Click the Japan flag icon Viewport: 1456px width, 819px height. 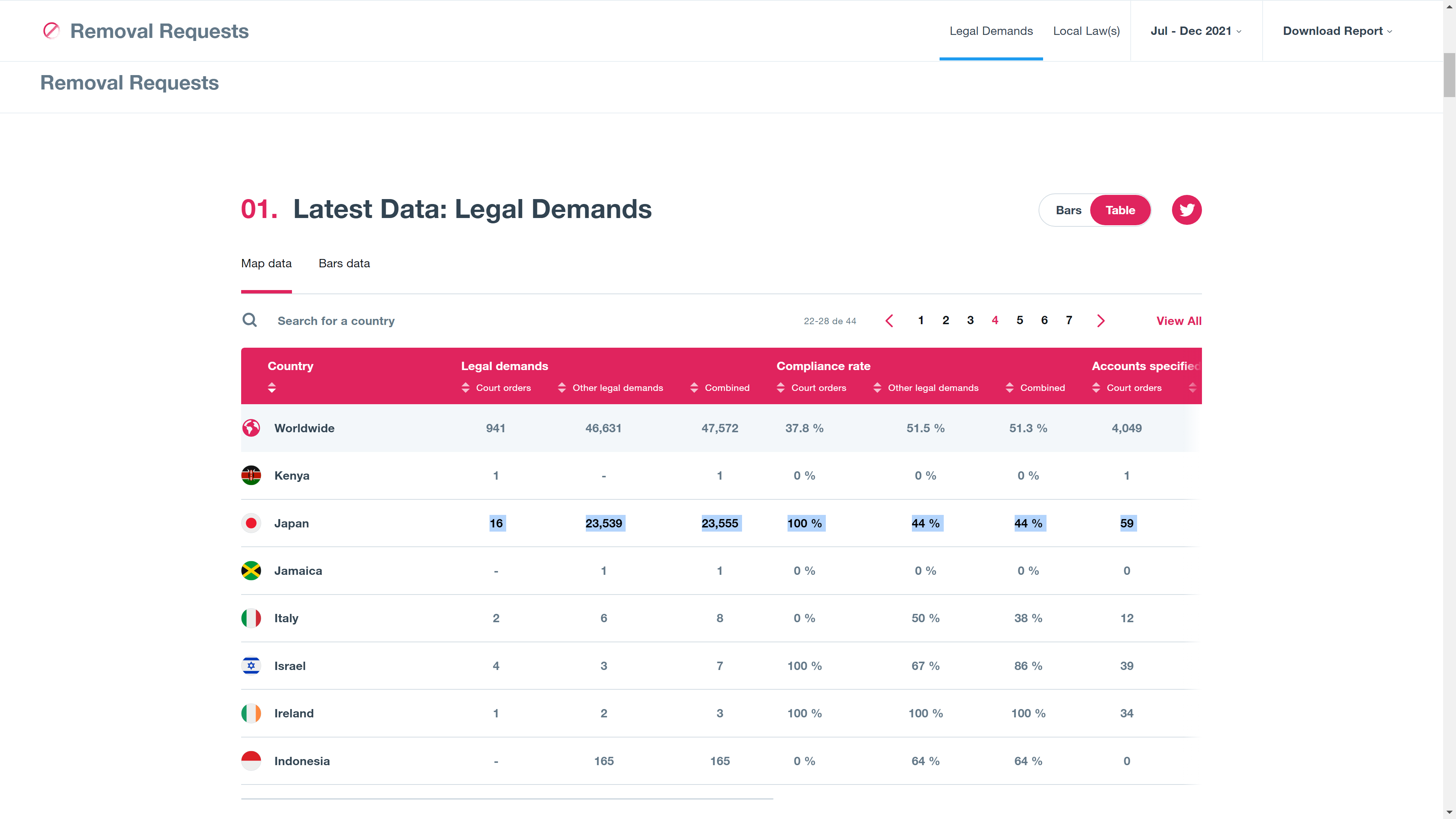(x=251, y=523)
